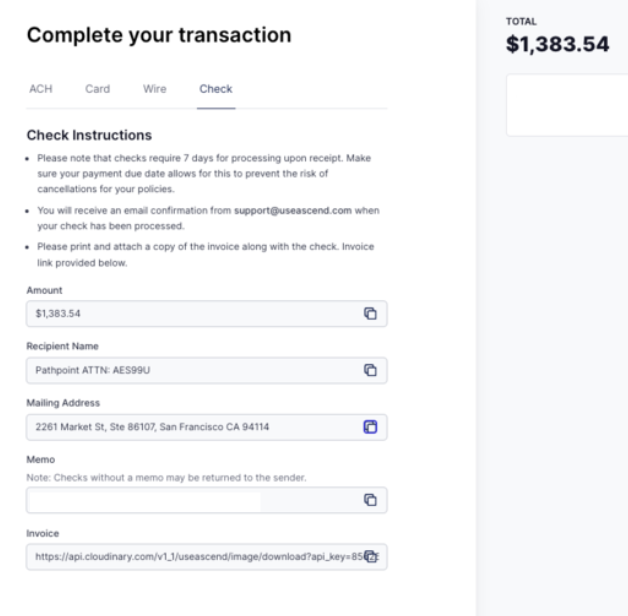The height and width of the screenshot is (616, 628).
Task: Copy the Amount value
Action: (369, 314)
